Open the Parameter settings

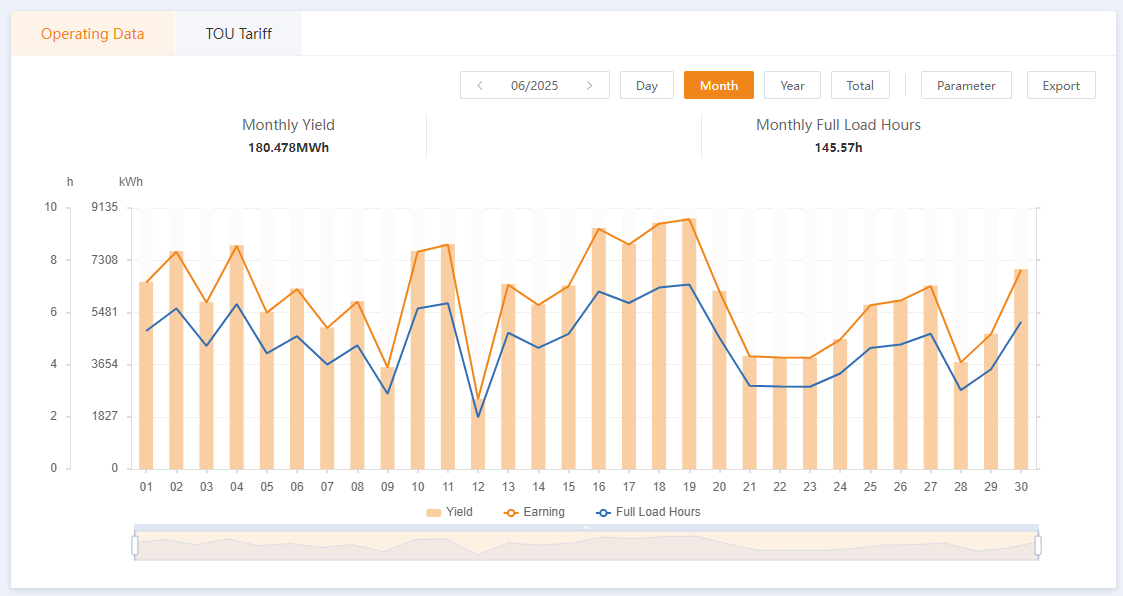966,86
